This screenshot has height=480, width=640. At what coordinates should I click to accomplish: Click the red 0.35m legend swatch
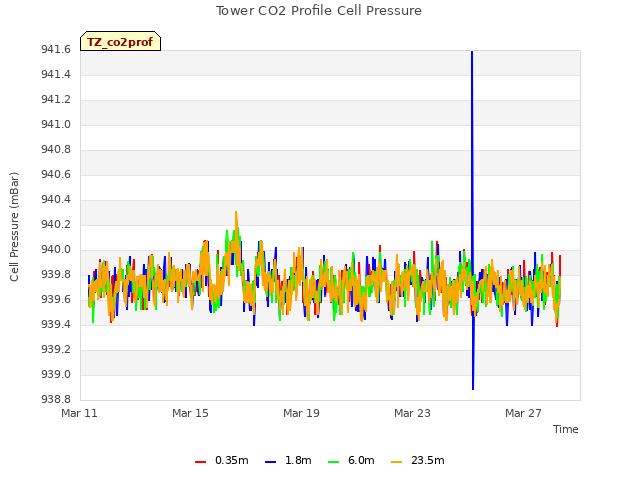click(x=200, y=462)
